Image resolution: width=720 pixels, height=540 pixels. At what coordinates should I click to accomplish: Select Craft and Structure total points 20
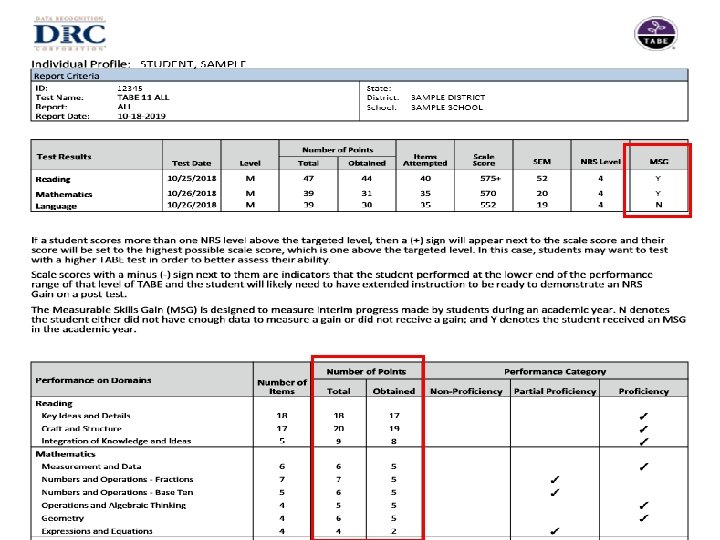point(338,428)
